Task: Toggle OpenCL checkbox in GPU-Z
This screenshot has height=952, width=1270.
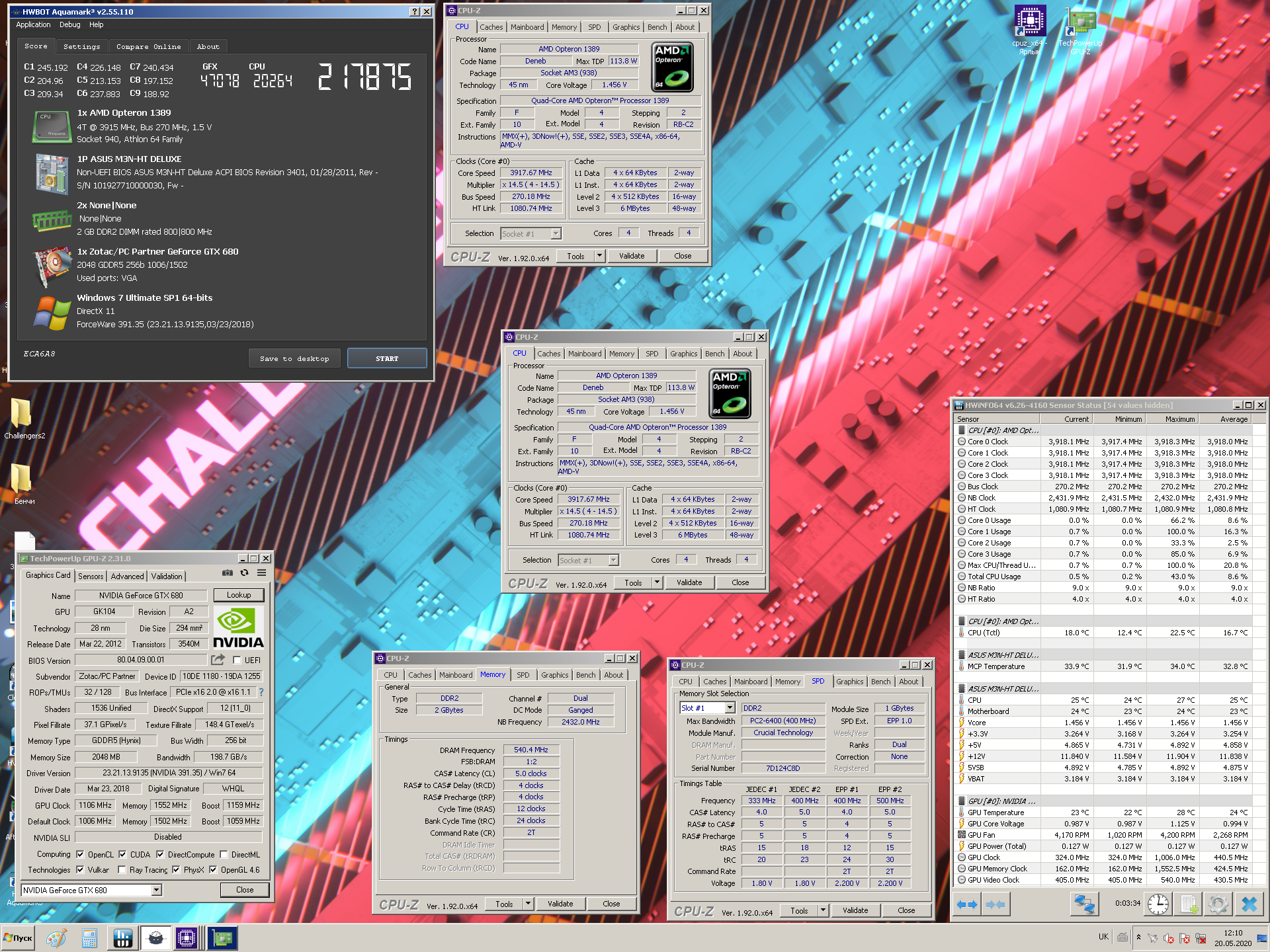Action: [80, 855]
